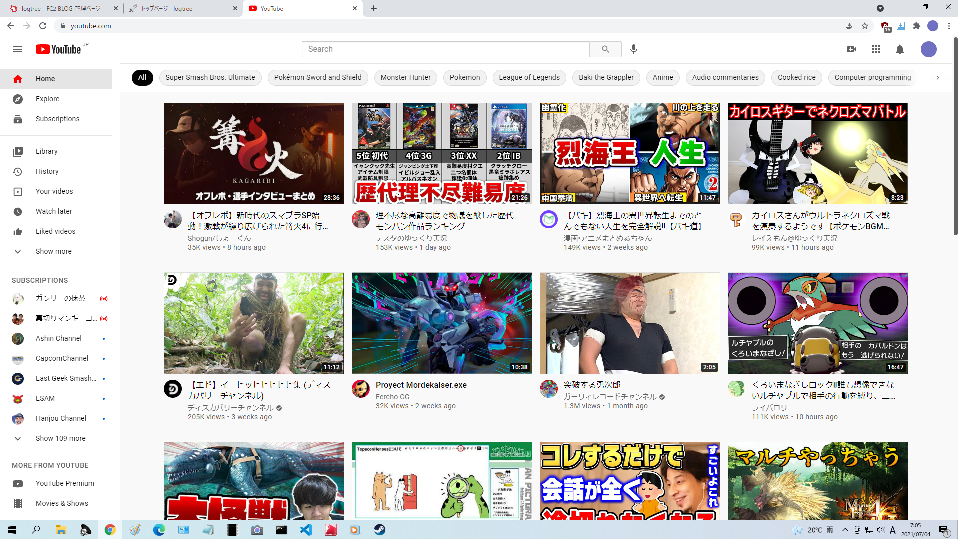
Task: Open a new browser tab
Action: [x=373, y=9]
